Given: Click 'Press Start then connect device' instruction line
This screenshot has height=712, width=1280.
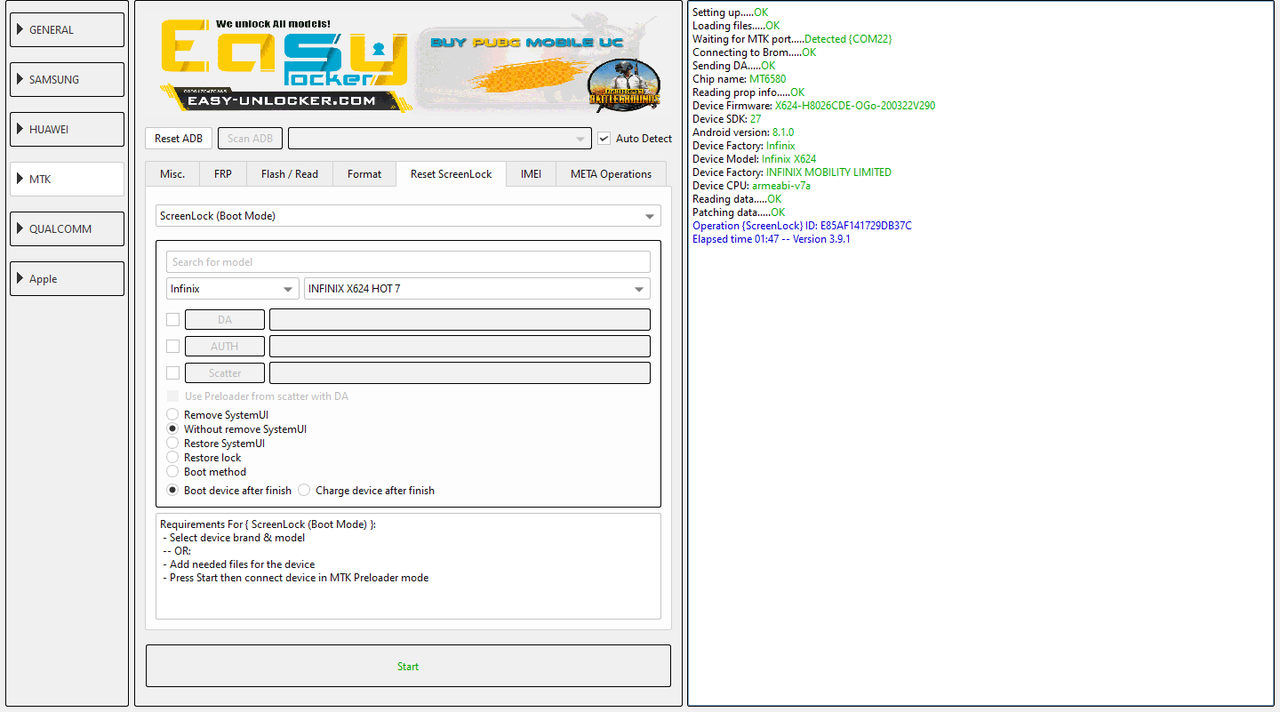Looking at the screenshot, I should [295, 578].
